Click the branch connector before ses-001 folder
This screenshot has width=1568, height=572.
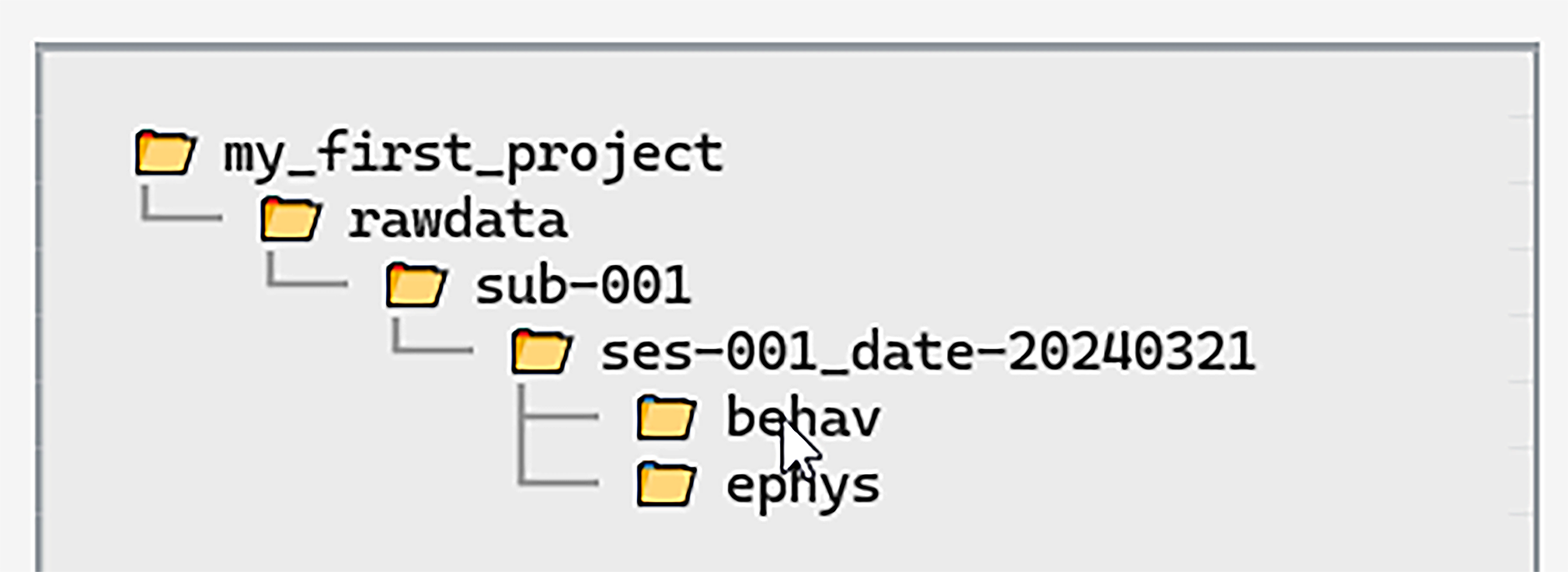click(432, 349)
